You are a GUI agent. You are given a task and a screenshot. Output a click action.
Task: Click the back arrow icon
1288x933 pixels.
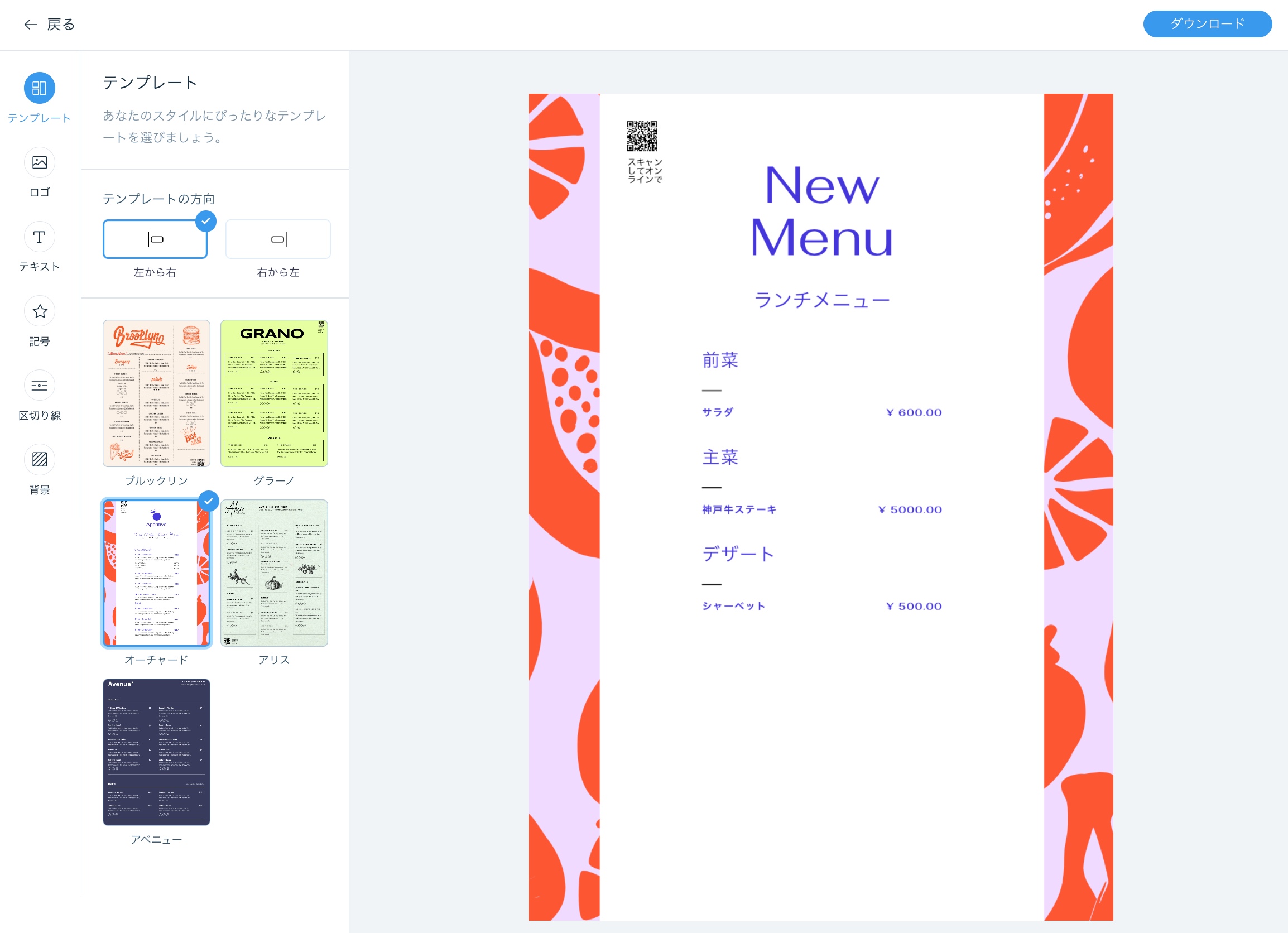[30, 25]
